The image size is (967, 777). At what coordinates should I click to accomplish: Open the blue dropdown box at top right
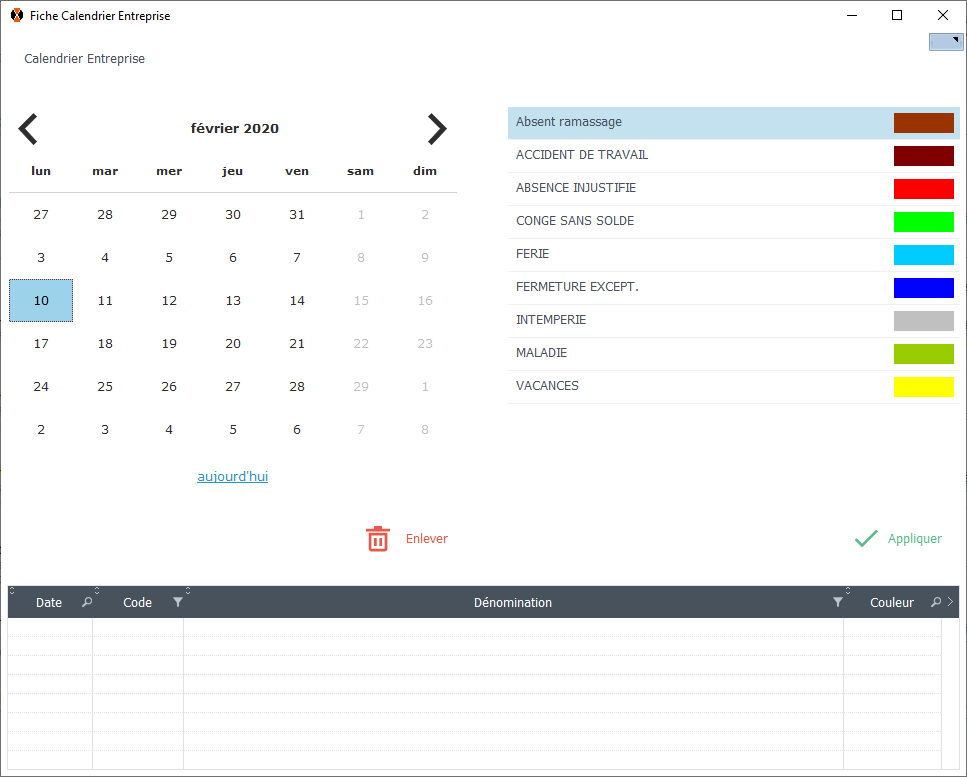click(946, 42)
